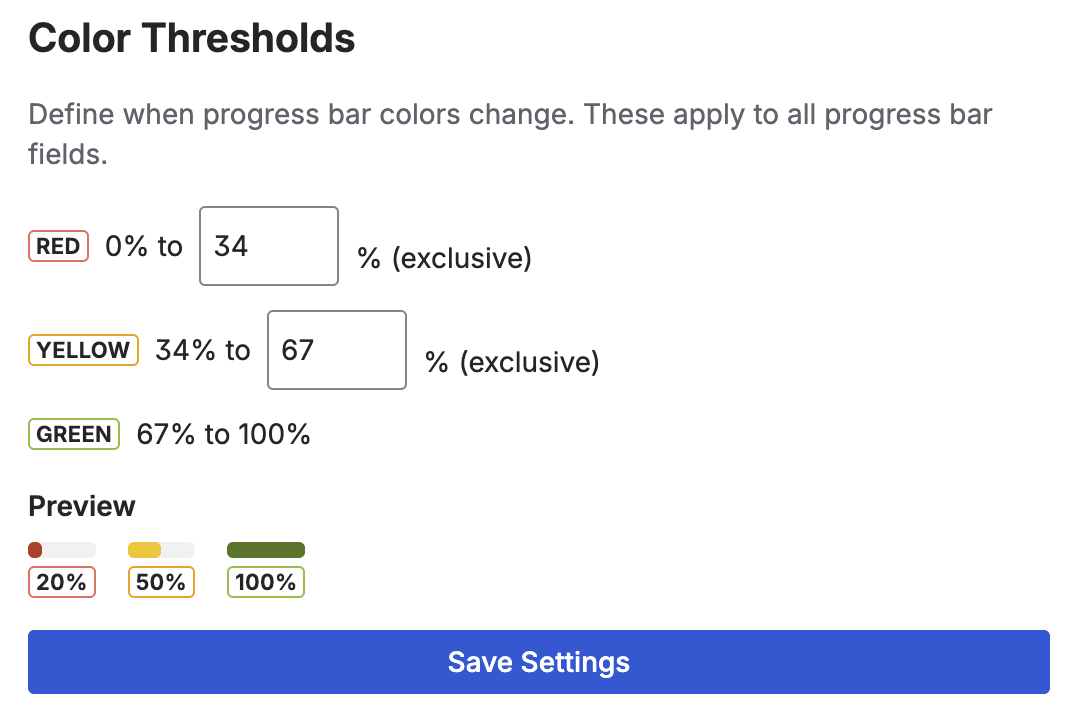
Task: Click the 0% to label in the RED row
Action: click(143, 246)
